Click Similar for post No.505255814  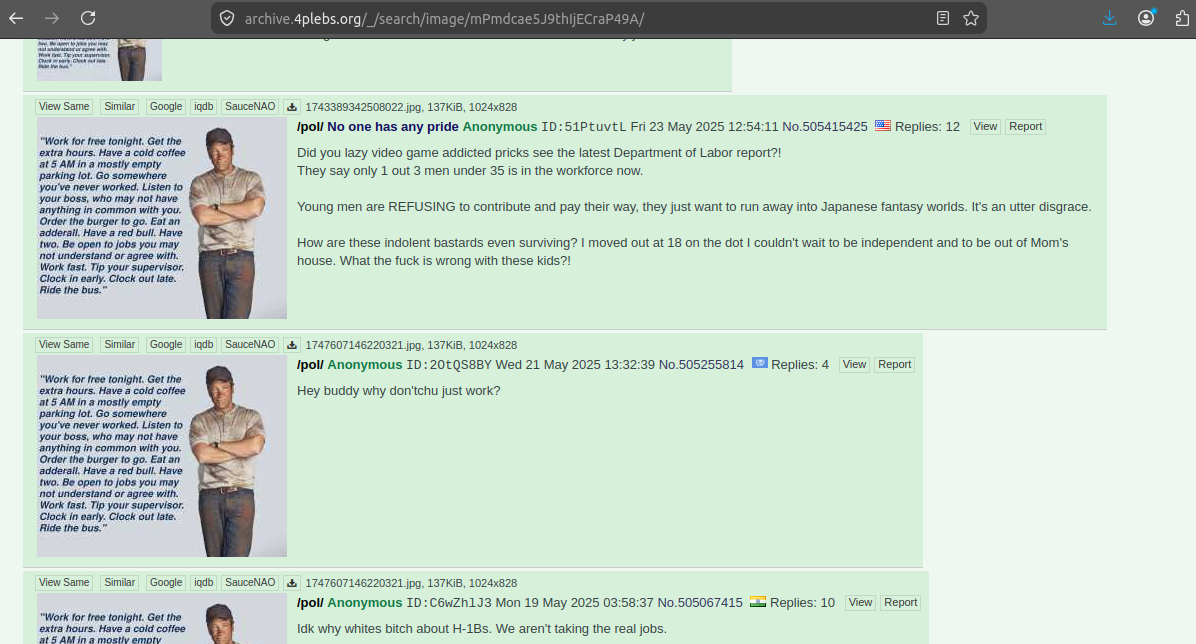tap(120, 345)
